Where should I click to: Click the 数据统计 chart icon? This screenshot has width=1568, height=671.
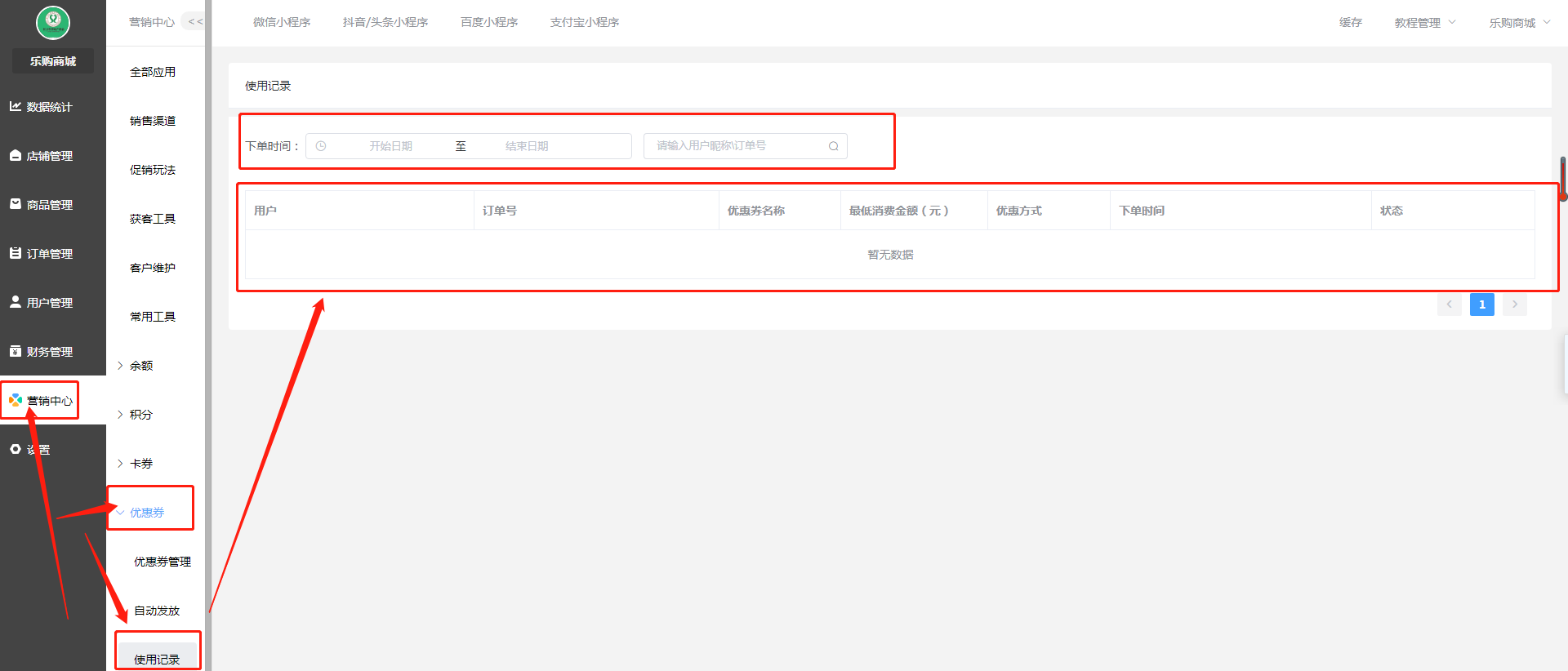[16, 106]
